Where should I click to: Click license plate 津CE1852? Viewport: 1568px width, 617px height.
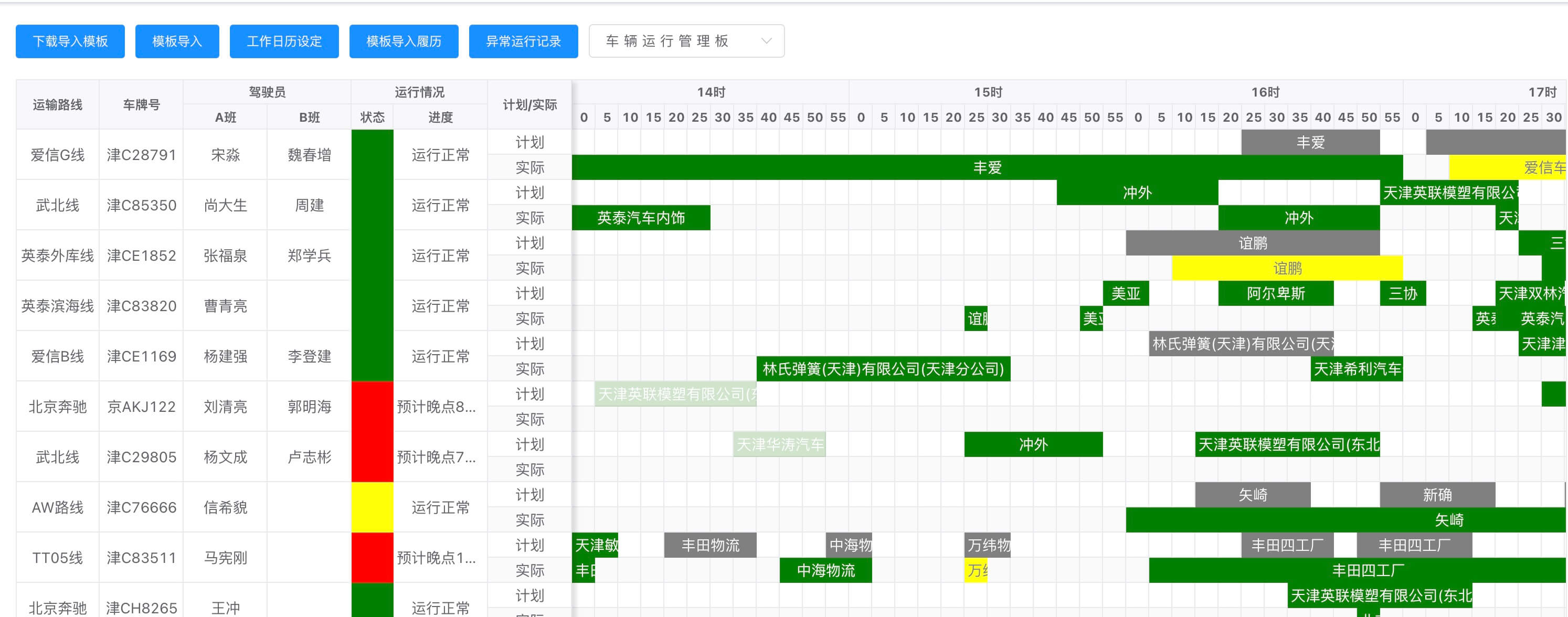pos(141,256)
